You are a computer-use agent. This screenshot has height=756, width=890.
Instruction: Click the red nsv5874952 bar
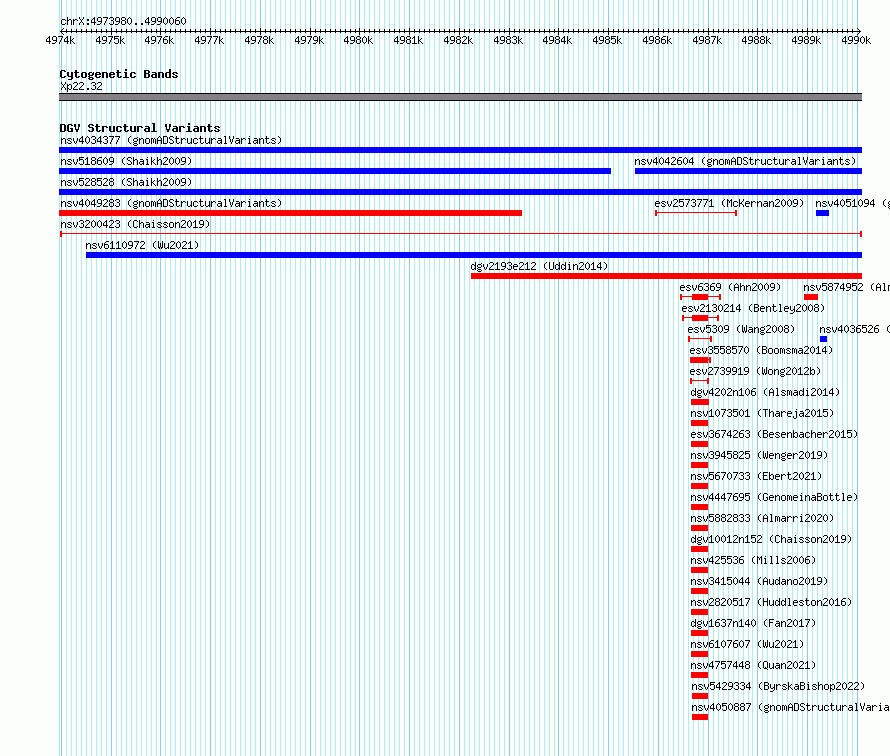(x=811, y=297)
